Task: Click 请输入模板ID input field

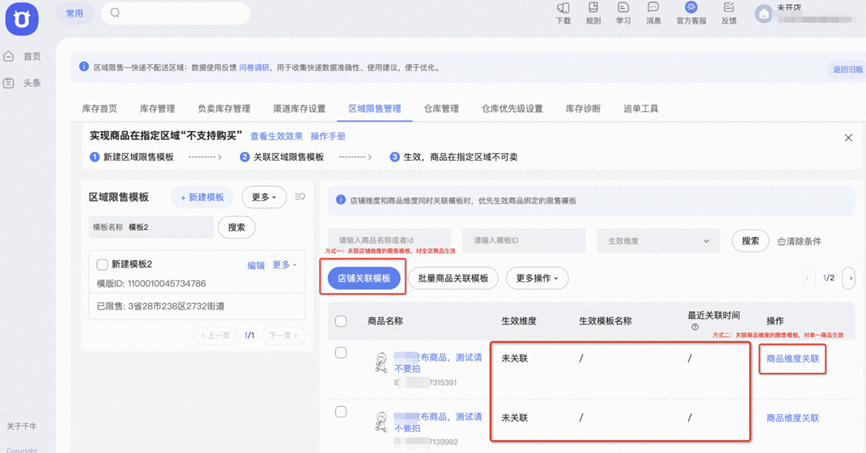Action: [524, 240]
